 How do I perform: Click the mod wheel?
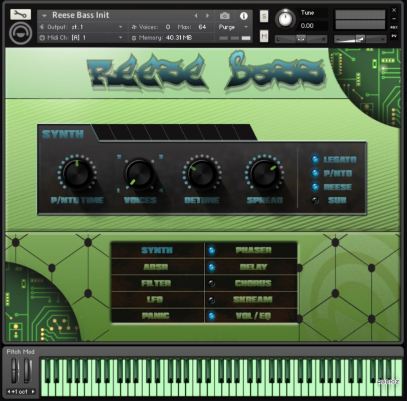pos(27,371)
